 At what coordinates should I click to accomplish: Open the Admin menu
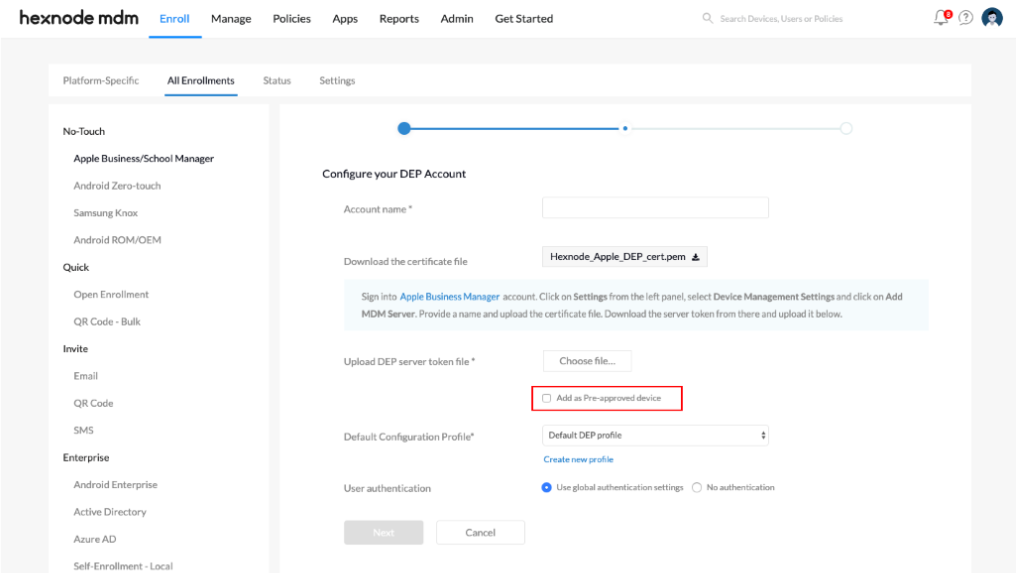coord(457,19)
